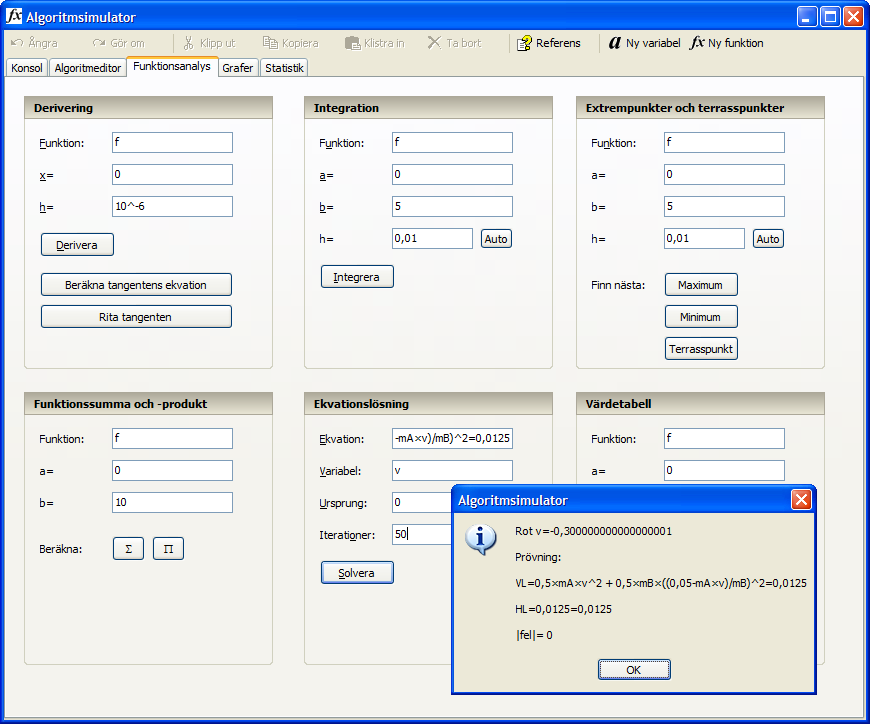The height and width of the screenshot is (724, 870).
Task: Focus the h= field in Integration
Action: 432,239
